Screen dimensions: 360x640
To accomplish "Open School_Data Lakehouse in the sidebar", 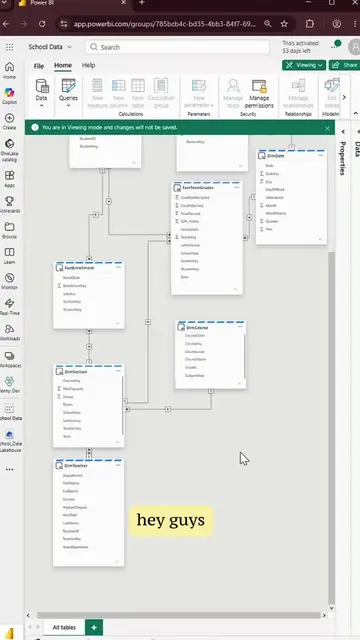I will coord(9,440).
